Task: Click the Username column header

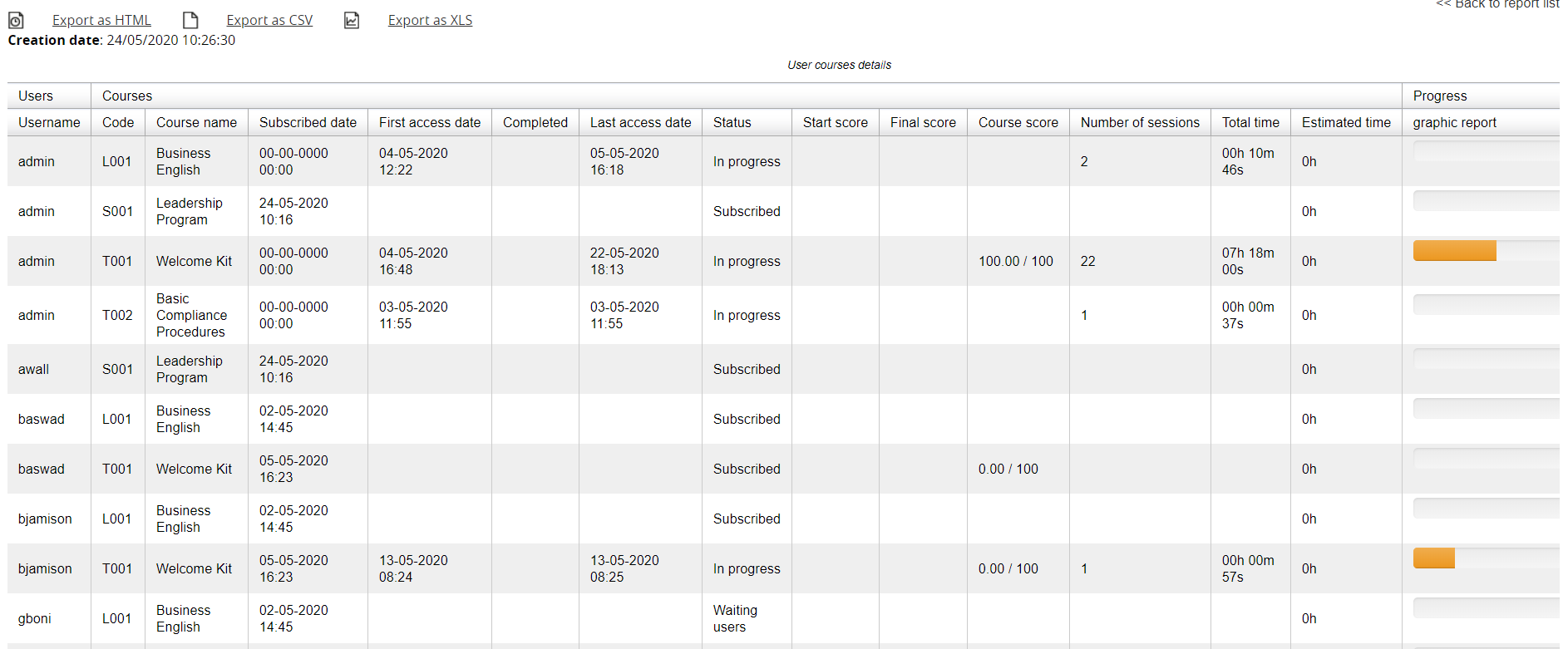Action: pos(49,122)
